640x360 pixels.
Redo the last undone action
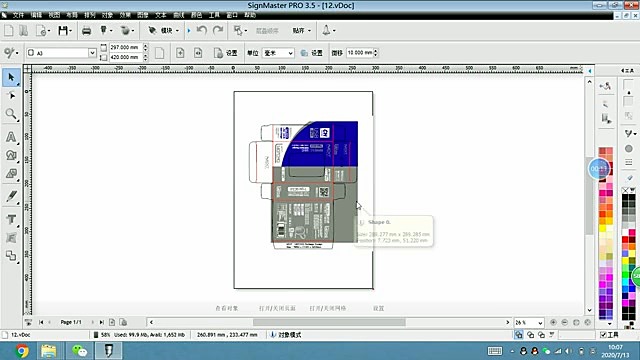pyautogui.click(x=218, y=30)
